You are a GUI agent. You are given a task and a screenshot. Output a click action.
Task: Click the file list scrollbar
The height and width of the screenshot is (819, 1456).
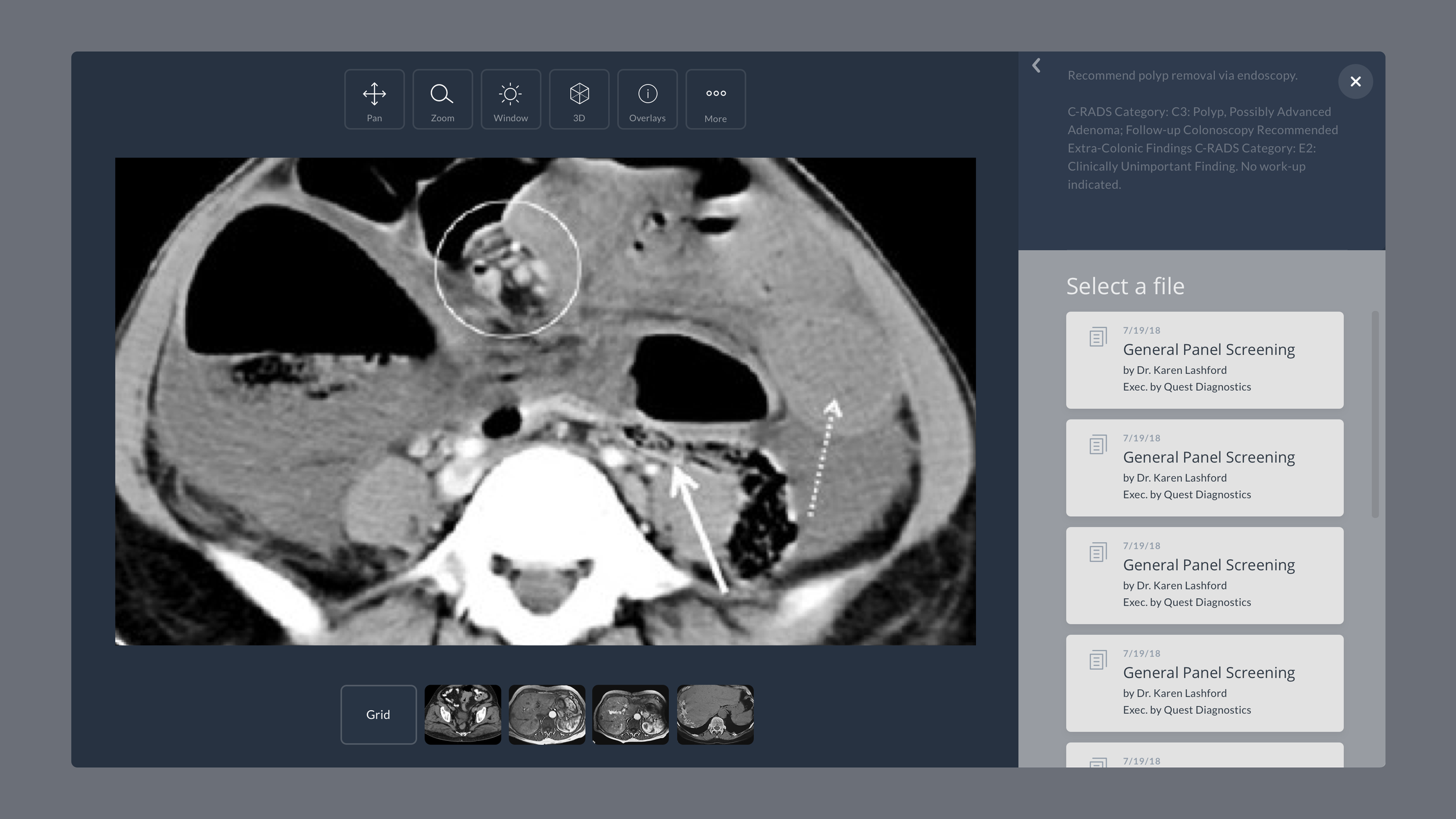pyautogui.click(x=1375, y=414)
